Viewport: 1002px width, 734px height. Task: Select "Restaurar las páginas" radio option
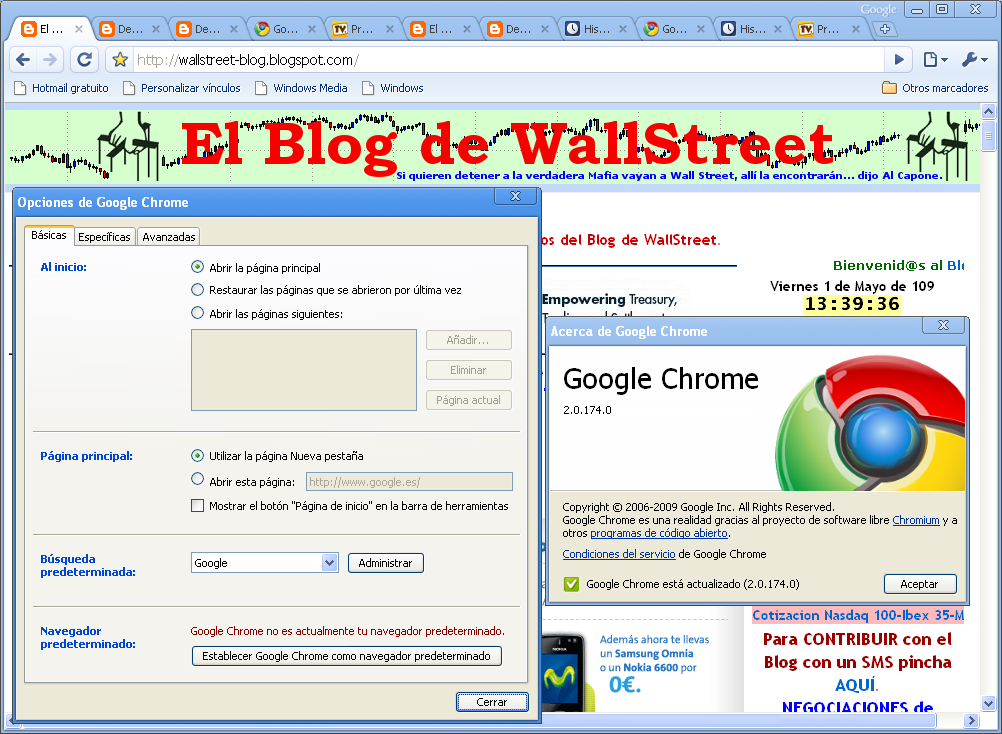197,289
